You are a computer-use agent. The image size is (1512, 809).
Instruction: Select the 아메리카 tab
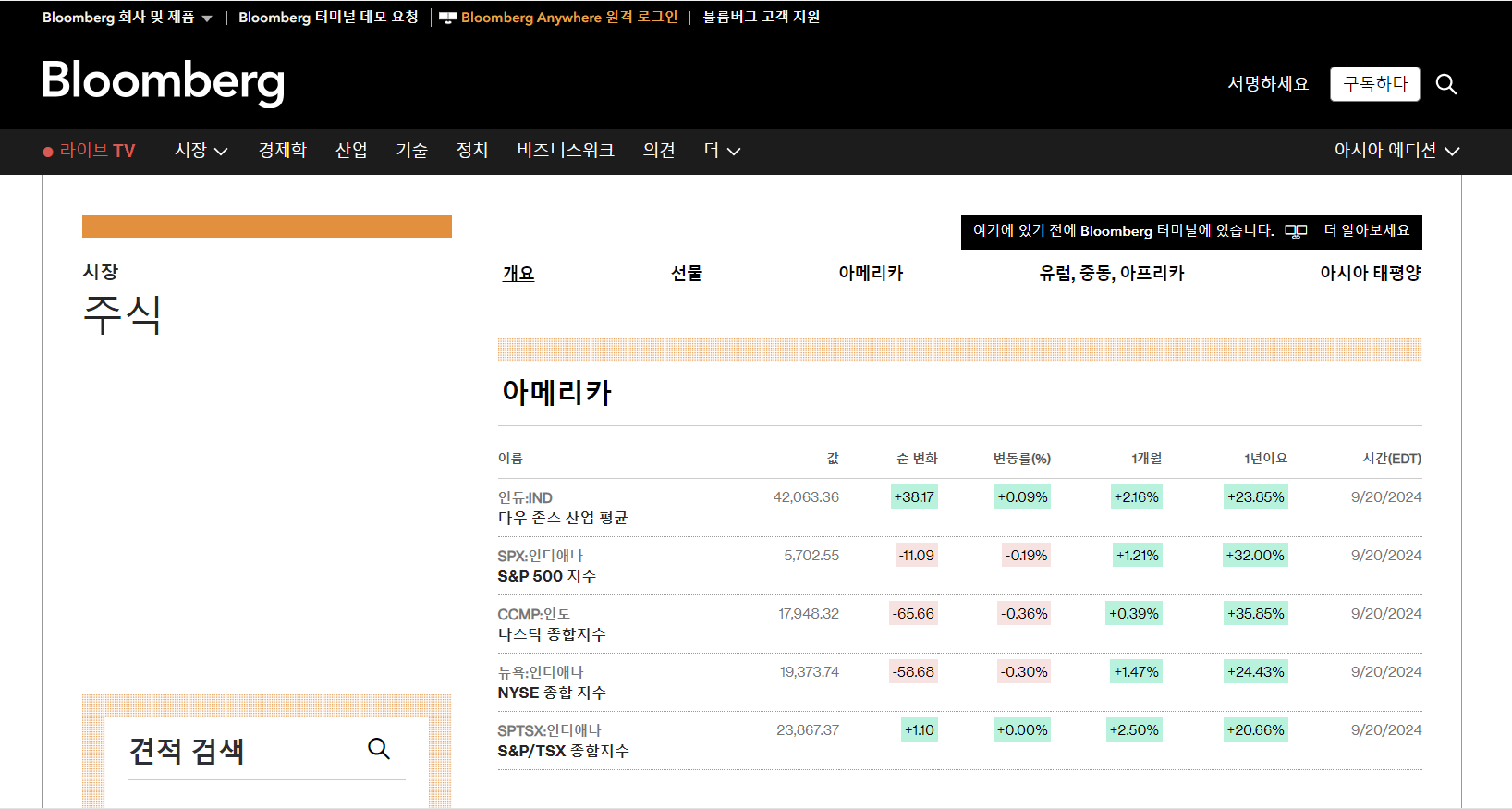point(871,274)
